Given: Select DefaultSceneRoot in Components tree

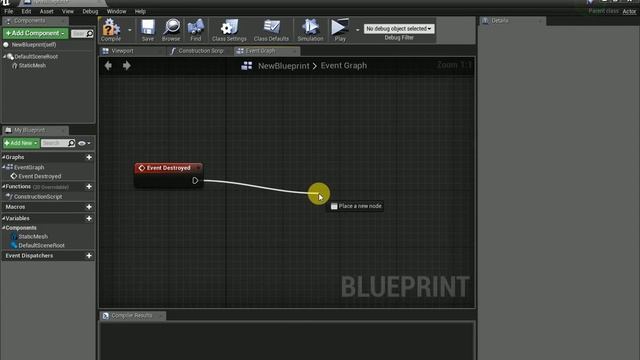Looking at the screenshot, I should [x=36, y=57].
